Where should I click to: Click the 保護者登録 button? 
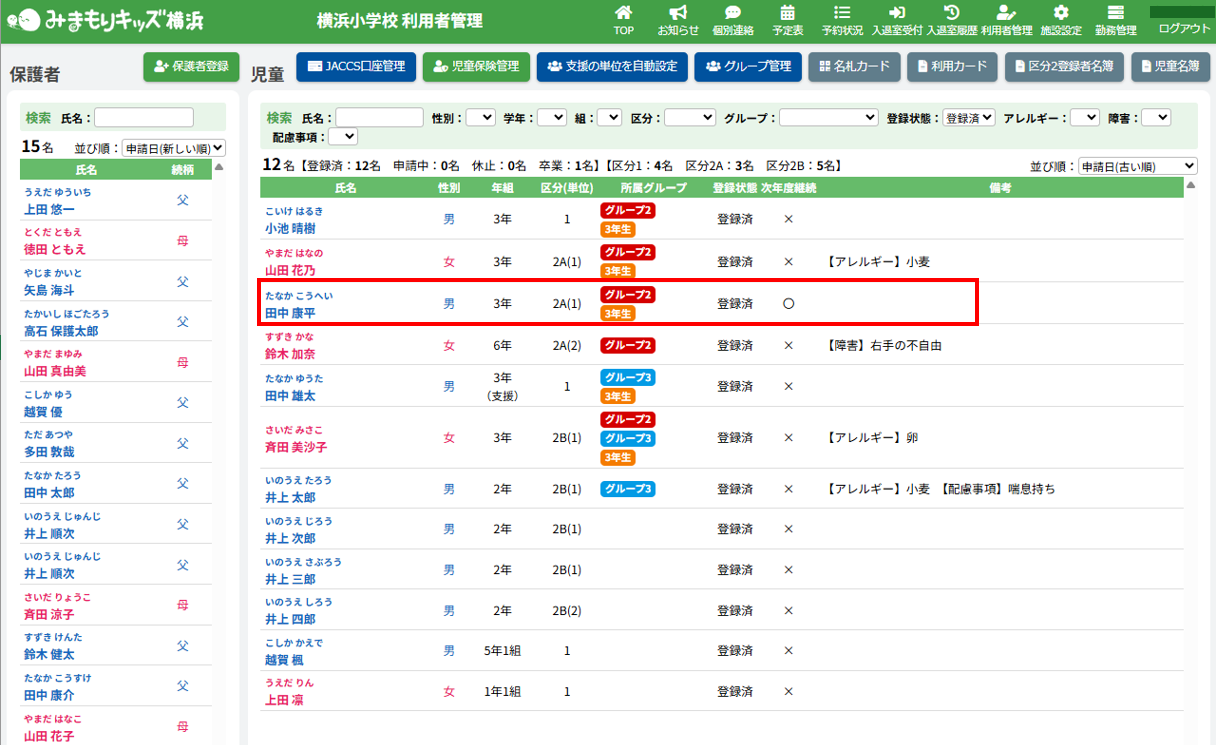192,67
